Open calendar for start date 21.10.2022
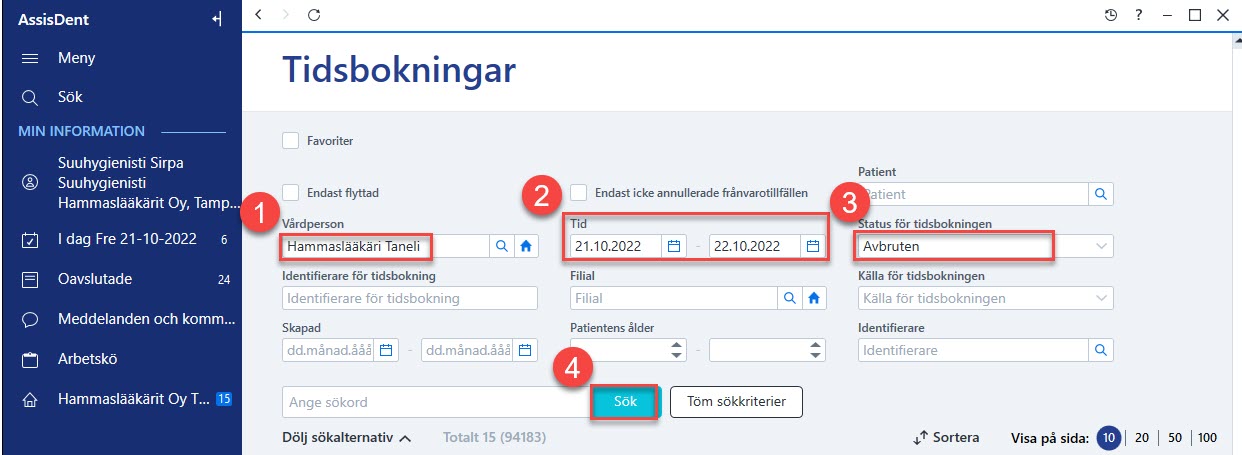This screenshot has width=1242, height=455. (674, 245)
